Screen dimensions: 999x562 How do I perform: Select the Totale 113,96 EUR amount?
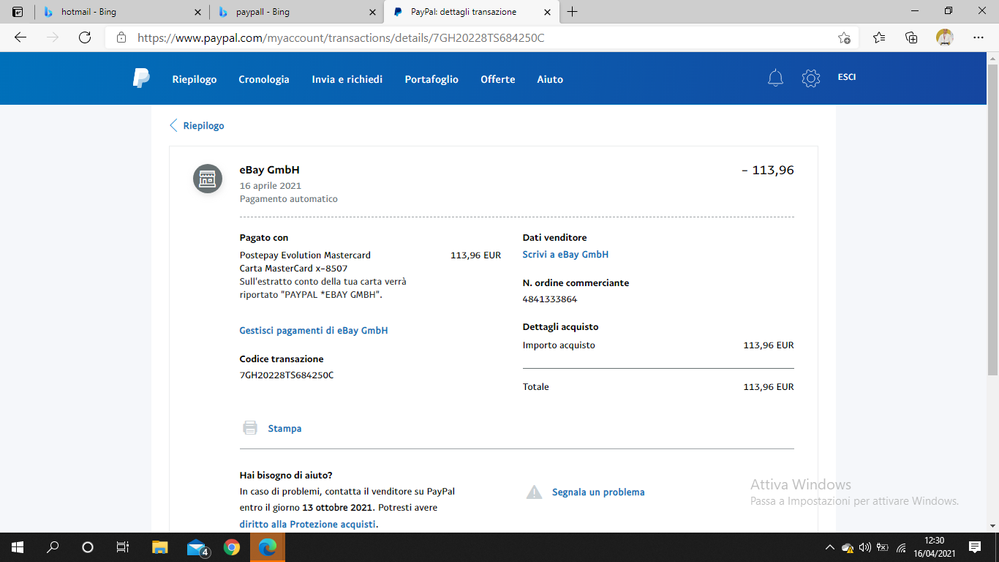click(x=768, y=387)
